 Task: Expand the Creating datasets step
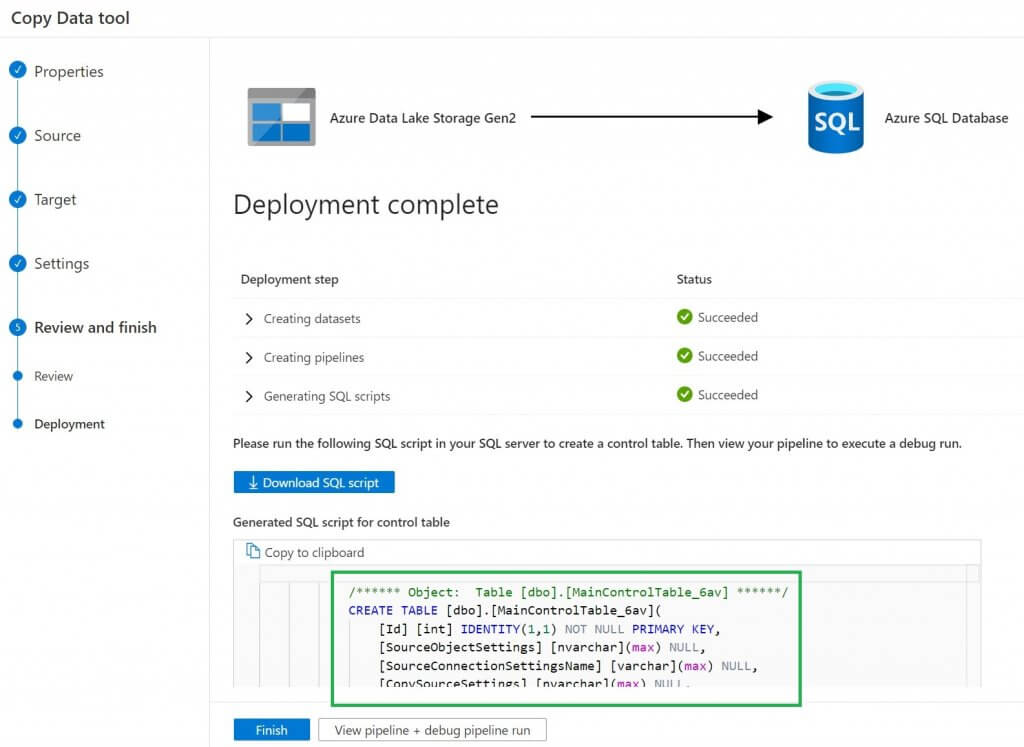pyautogui.click(x=249, y=319)
